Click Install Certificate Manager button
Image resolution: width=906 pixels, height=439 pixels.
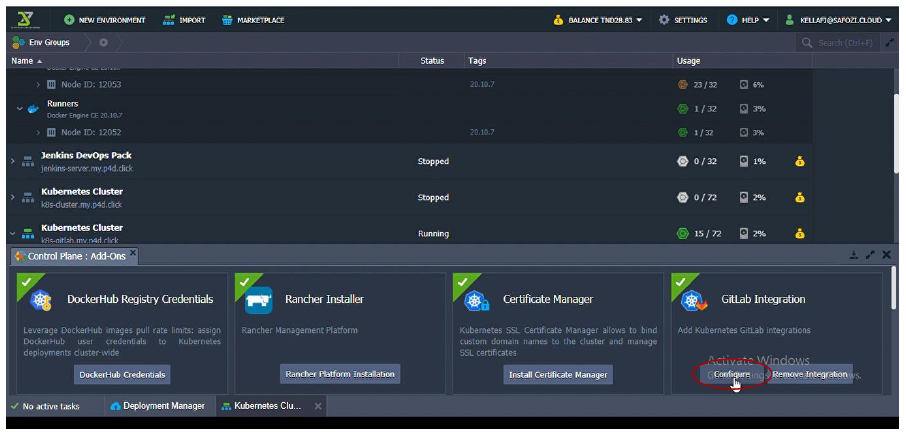pos(558,375)
